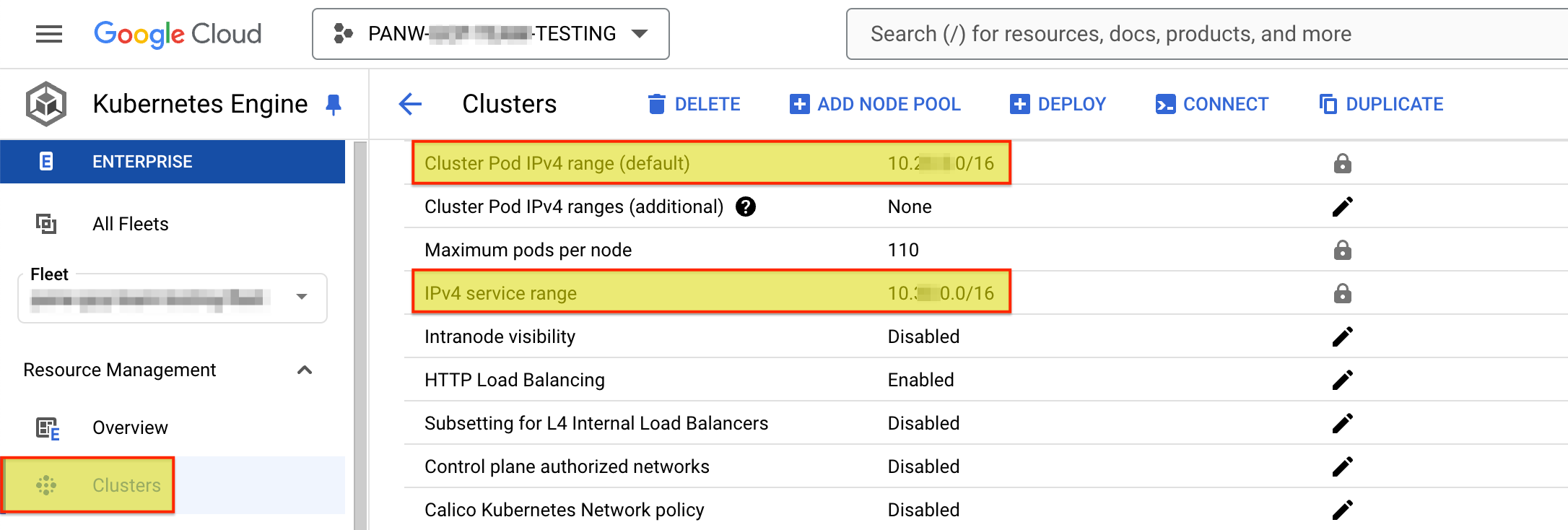Go to All Fleets
1568x530 pixels.
(130, 224)
